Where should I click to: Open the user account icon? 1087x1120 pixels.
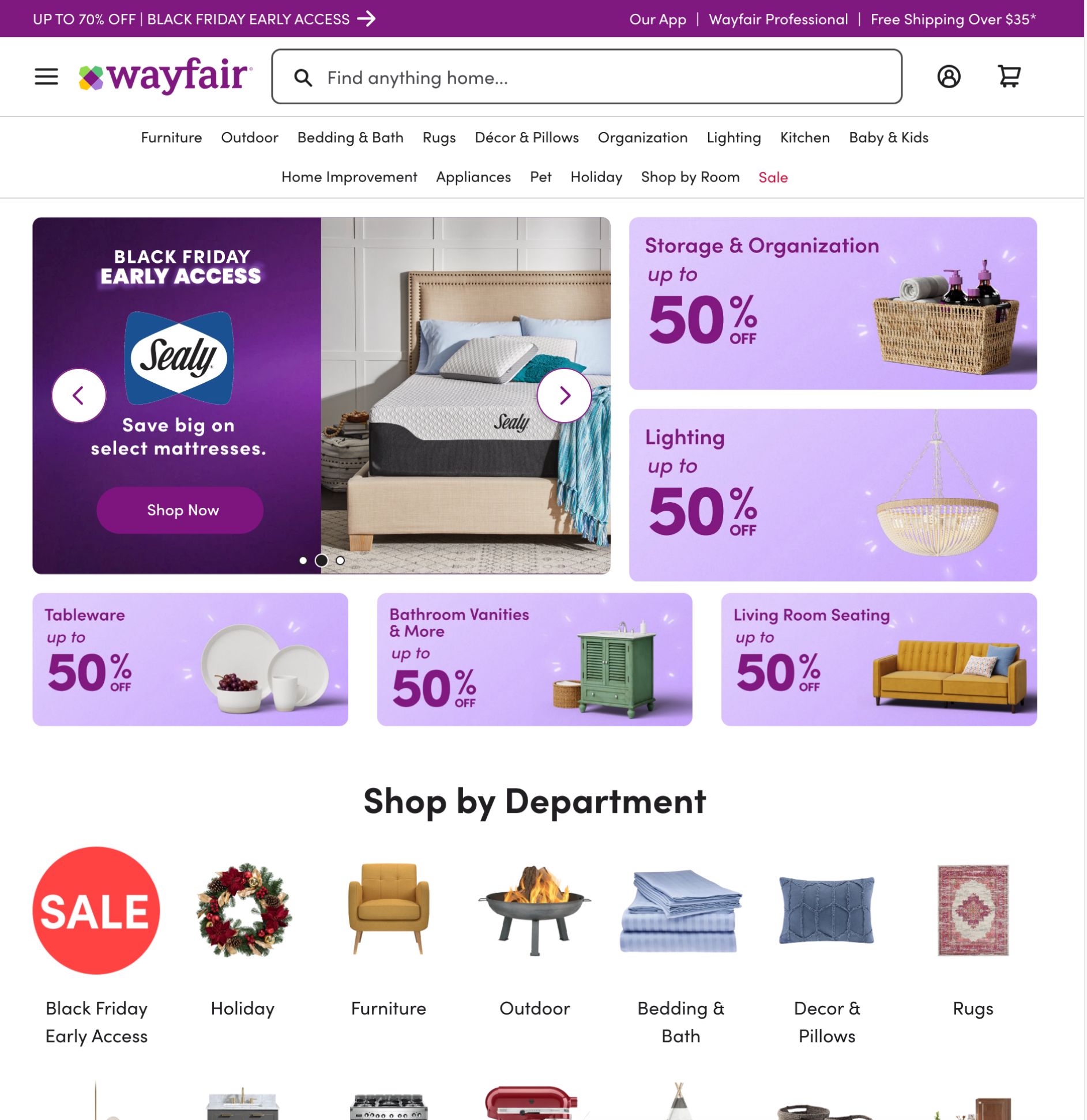[949, 76]
